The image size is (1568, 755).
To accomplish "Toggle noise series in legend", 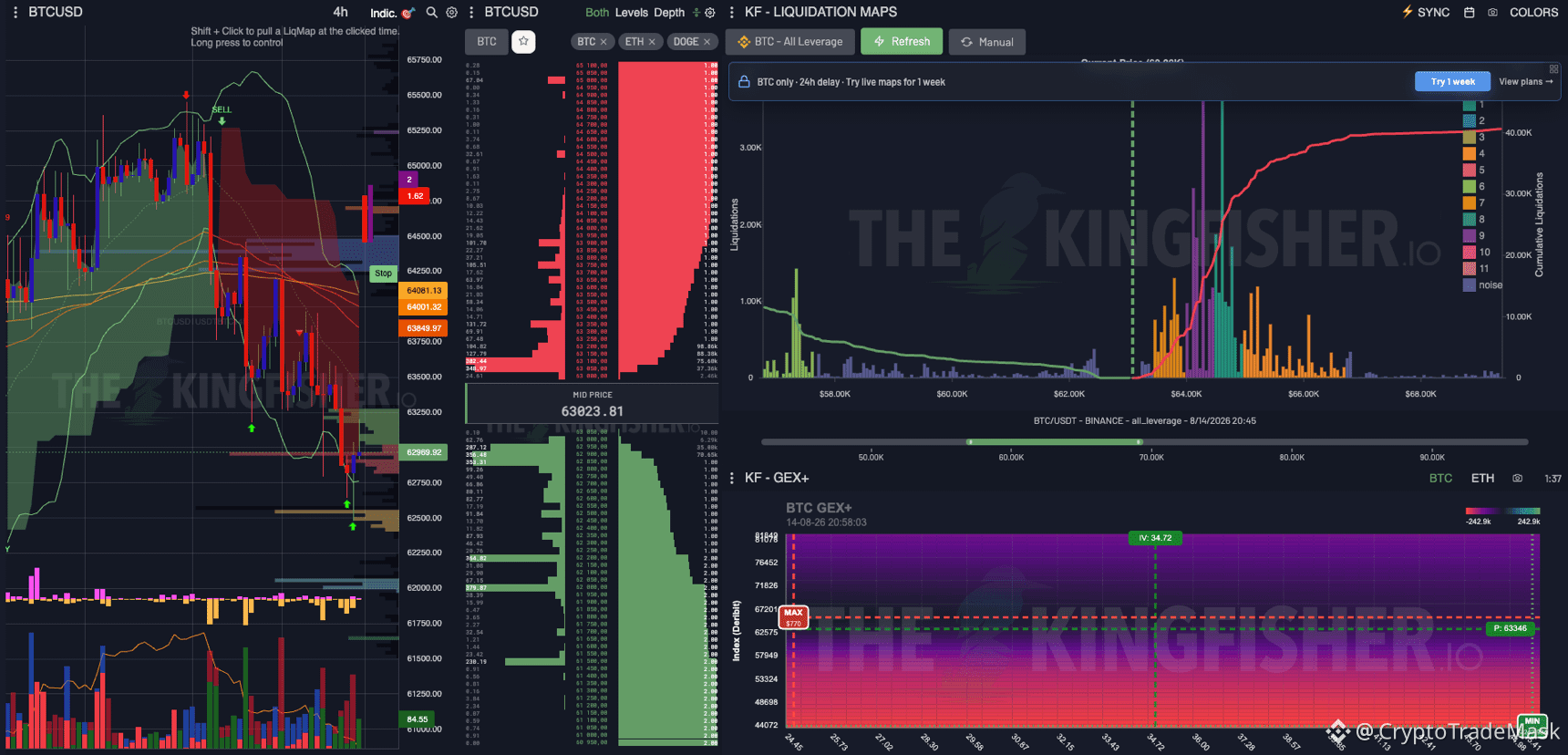I will (x=1482, y=284).
